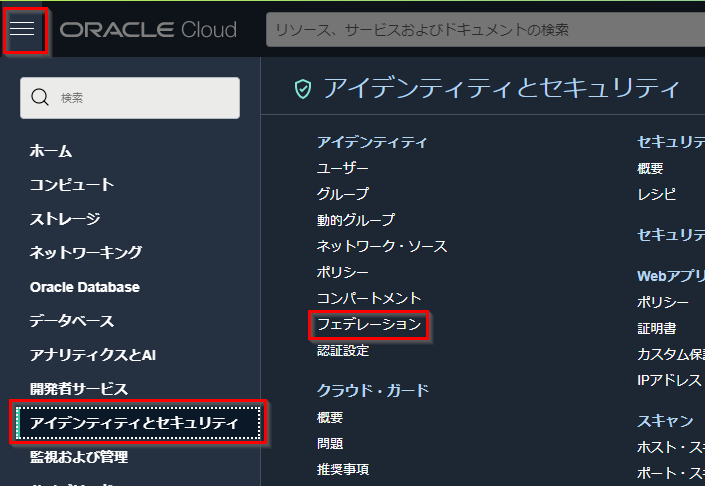Open ネットワーキング from the sidebar
Viewport: 705px width, 486px height.
click(x=86, y=253)
